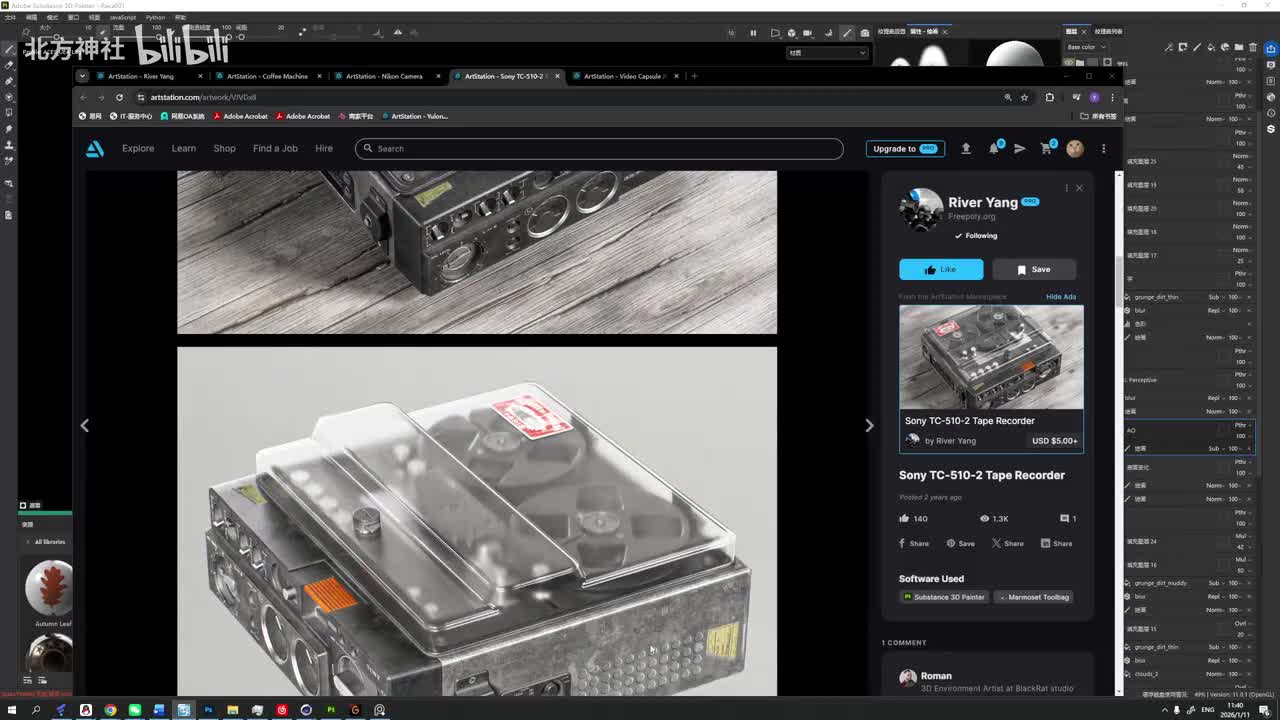Like the Sony TC-510-2 artwork
Screen dimensions: 1280x720
coord(941,269)
